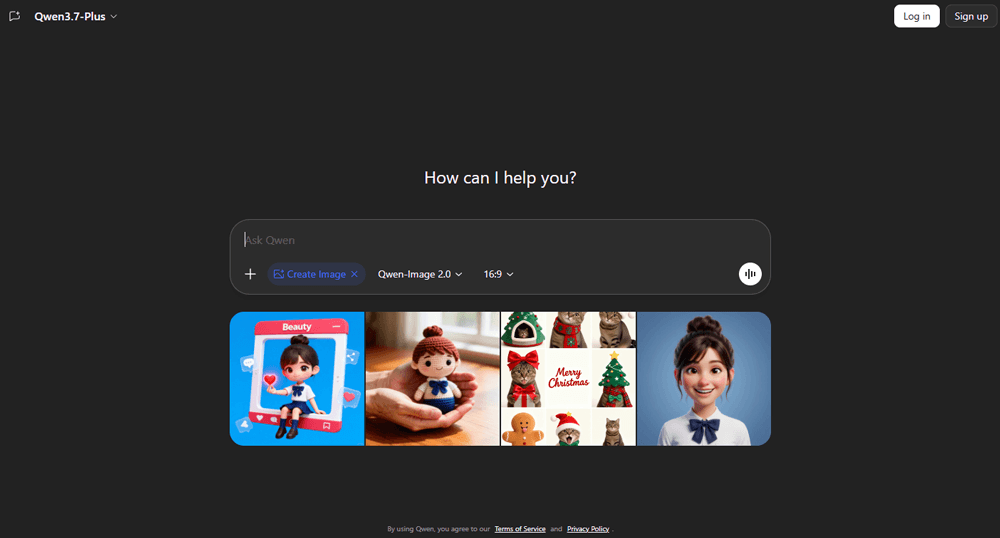Focus the Ask Qwen input field
Screen dimensions: 1000x538
[x=499, y=240]
